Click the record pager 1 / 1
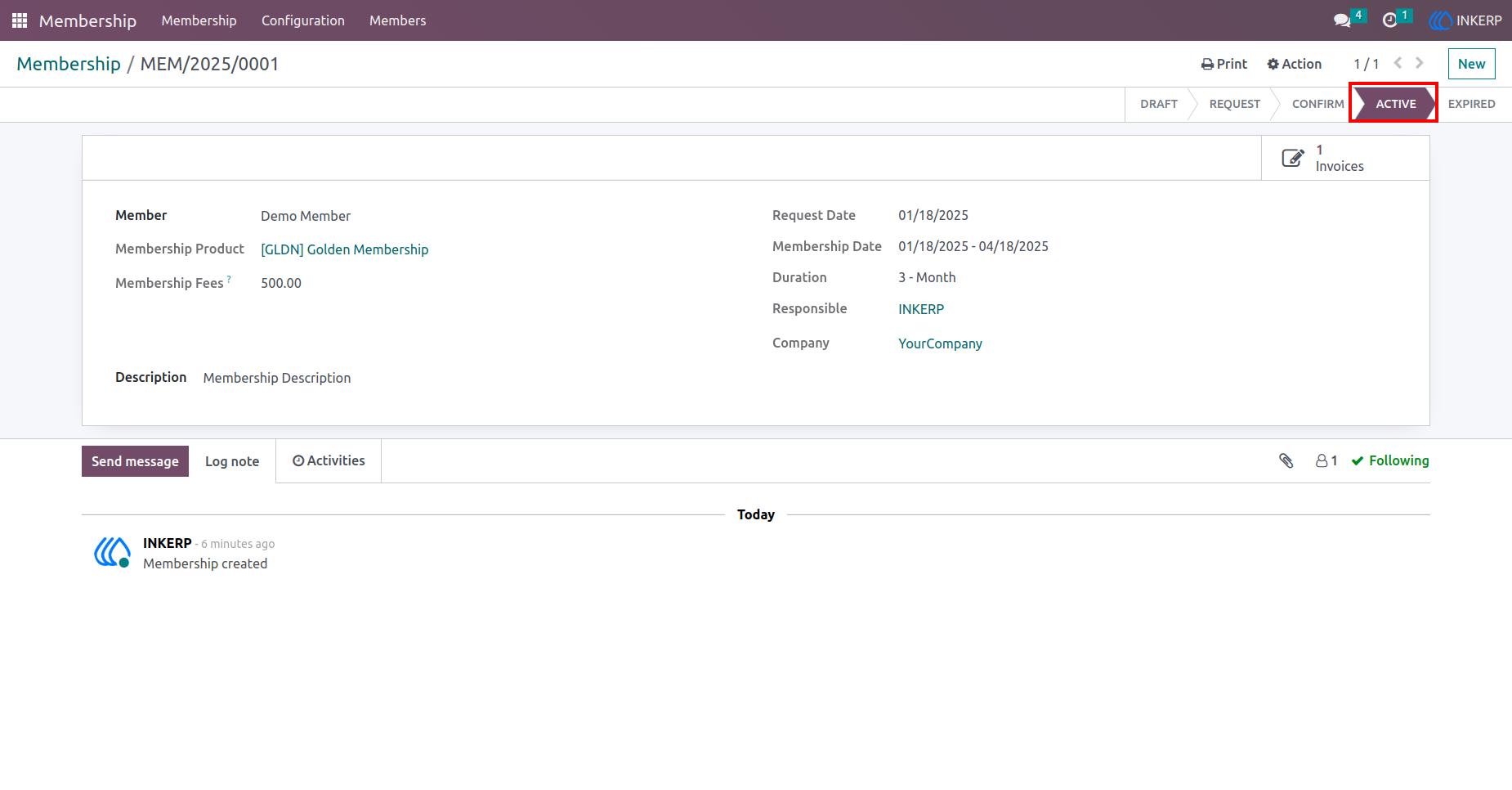 click(x=1366, y=64)
